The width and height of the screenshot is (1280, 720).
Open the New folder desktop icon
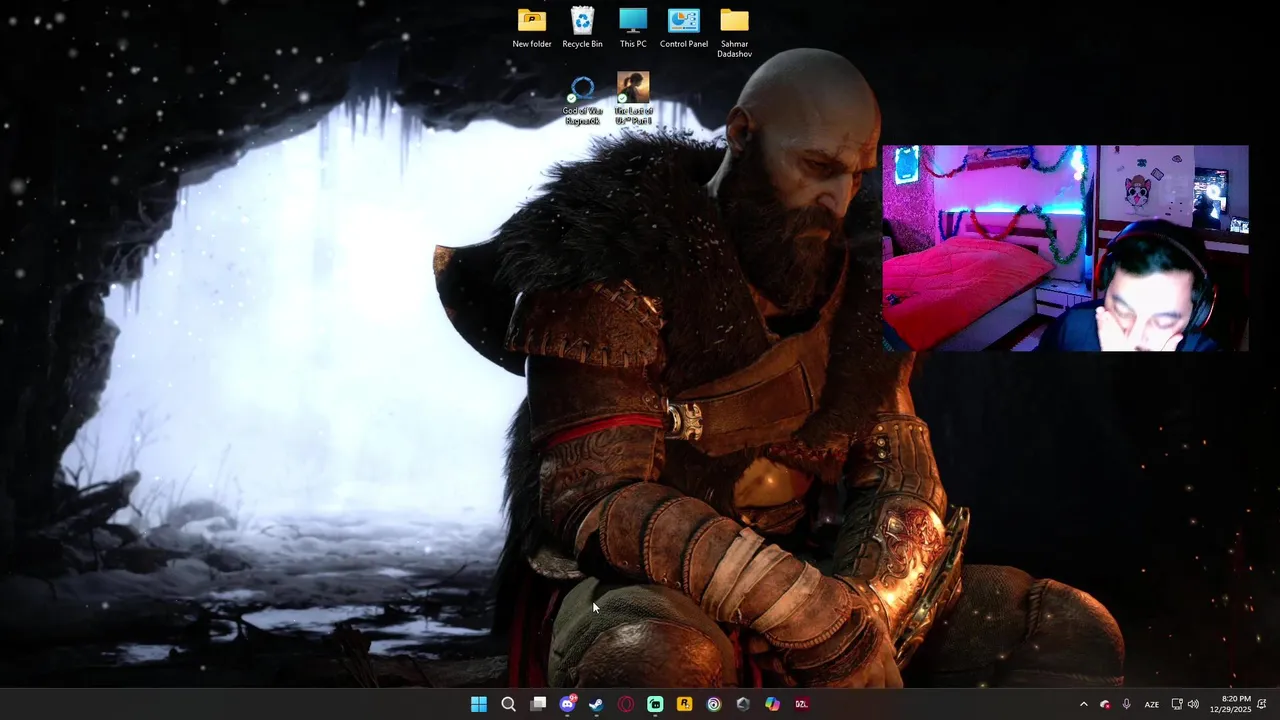point(532,28)
